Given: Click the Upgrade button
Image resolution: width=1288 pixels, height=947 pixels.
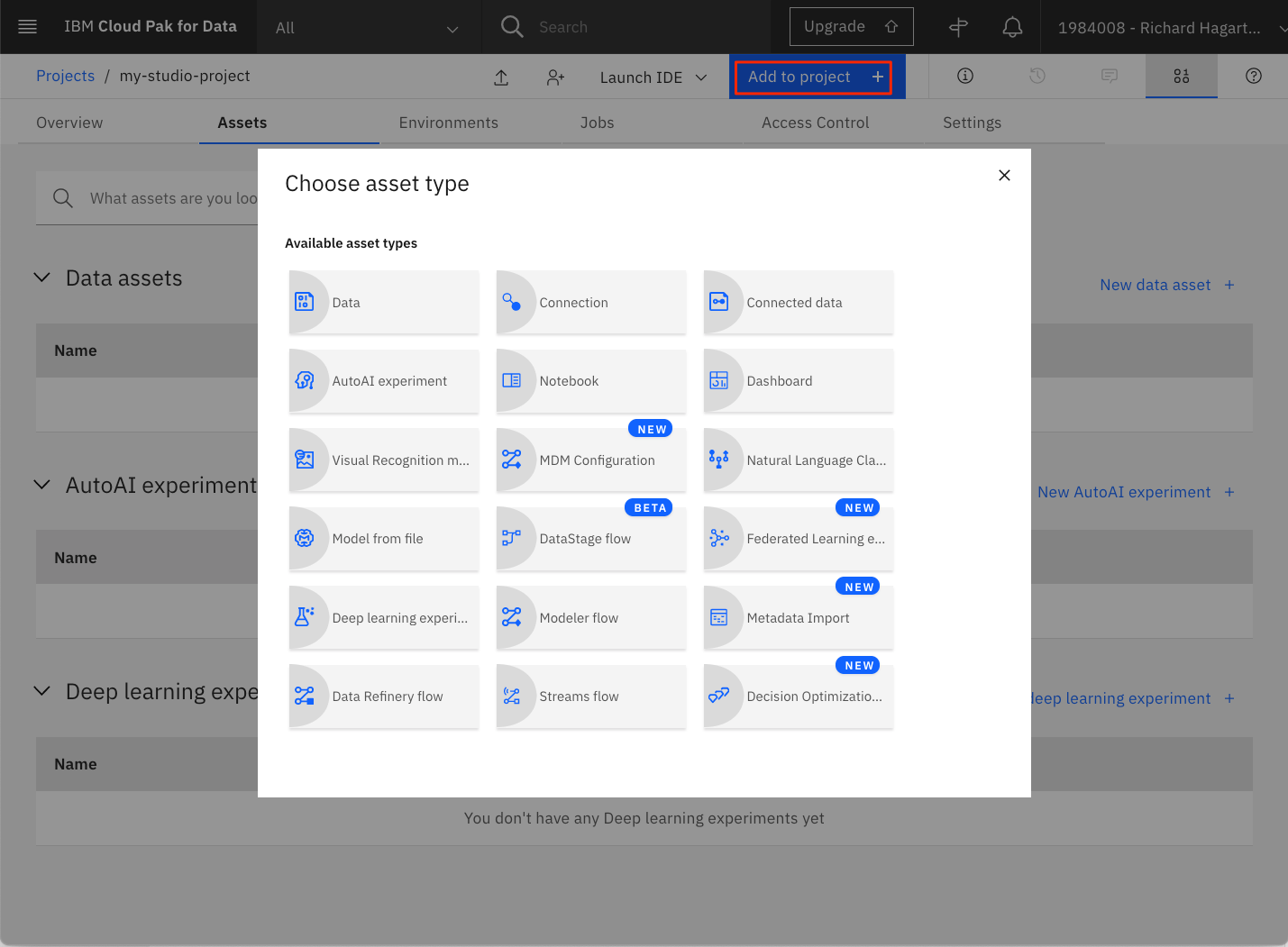Looking at the screenshot, I should [852, 27].
